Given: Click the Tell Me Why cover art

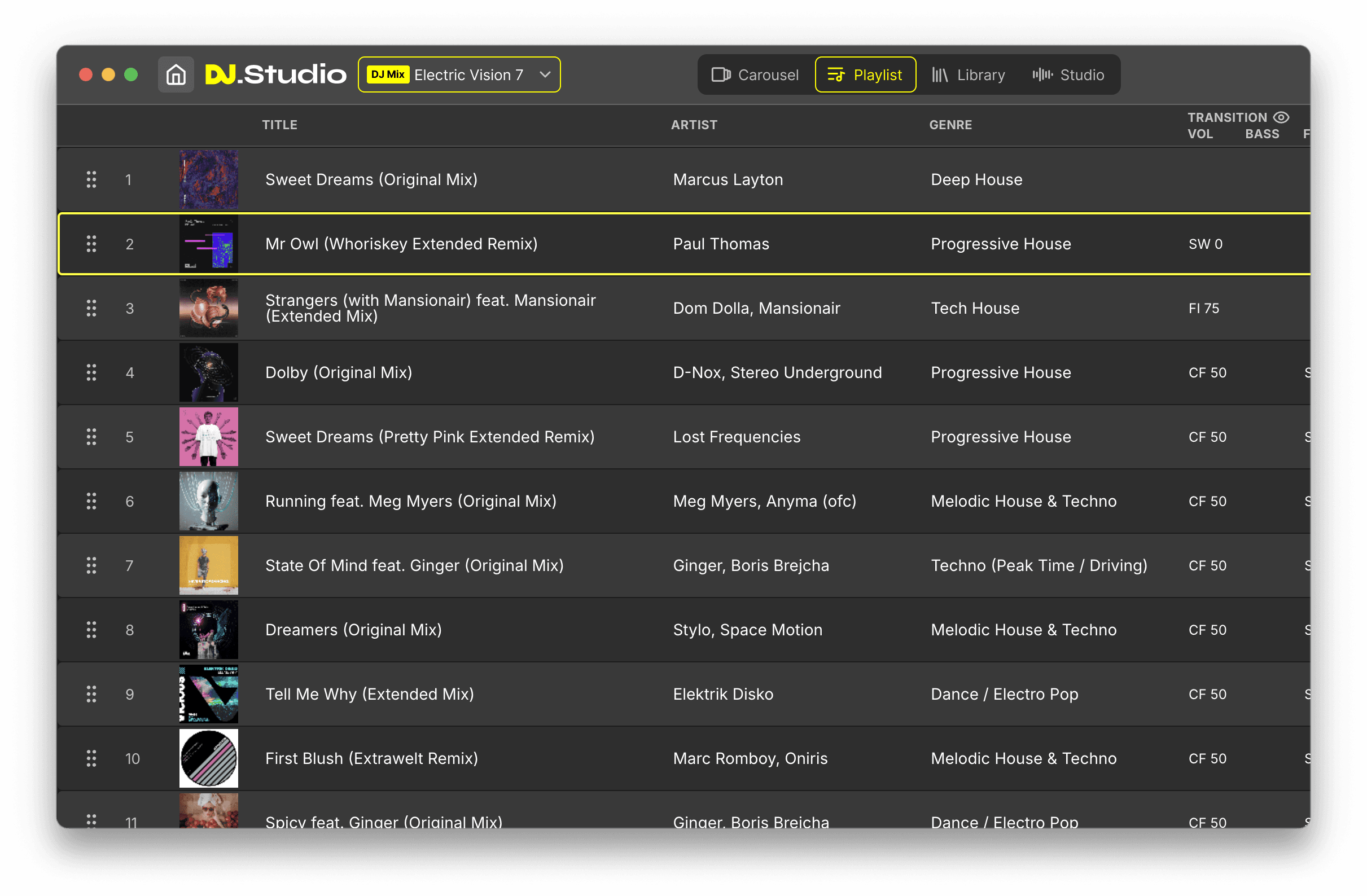Looking at the screenshot, I should (208, 695).
